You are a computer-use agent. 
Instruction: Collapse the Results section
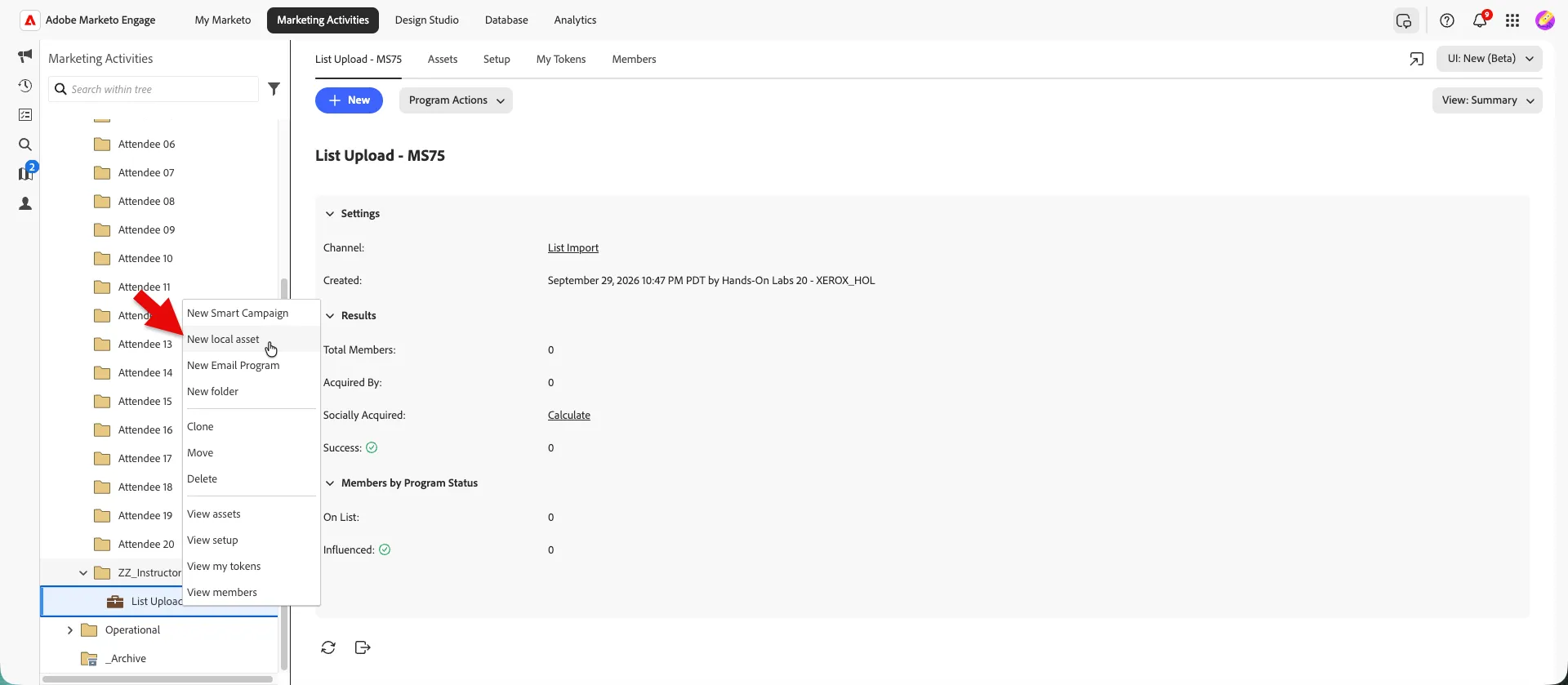330,316
